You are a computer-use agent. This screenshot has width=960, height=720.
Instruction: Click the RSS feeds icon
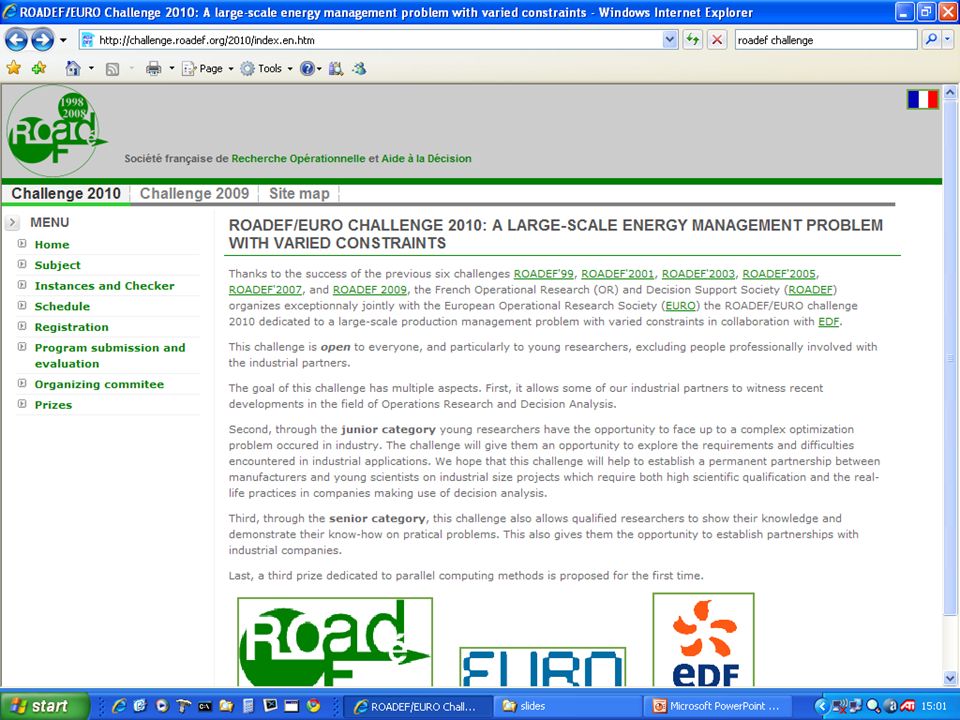[113, 69]
